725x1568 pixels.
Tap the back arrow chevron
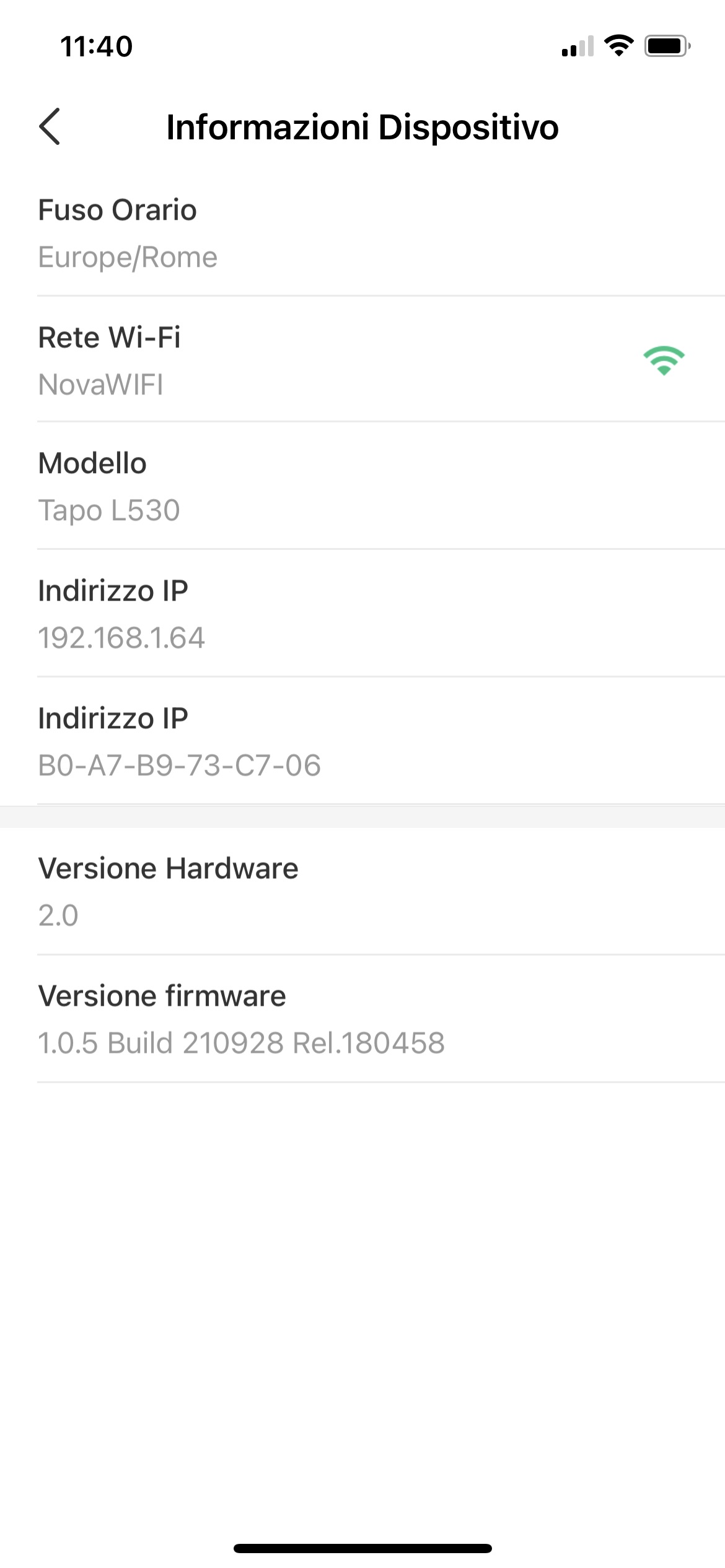click(50, 126)
